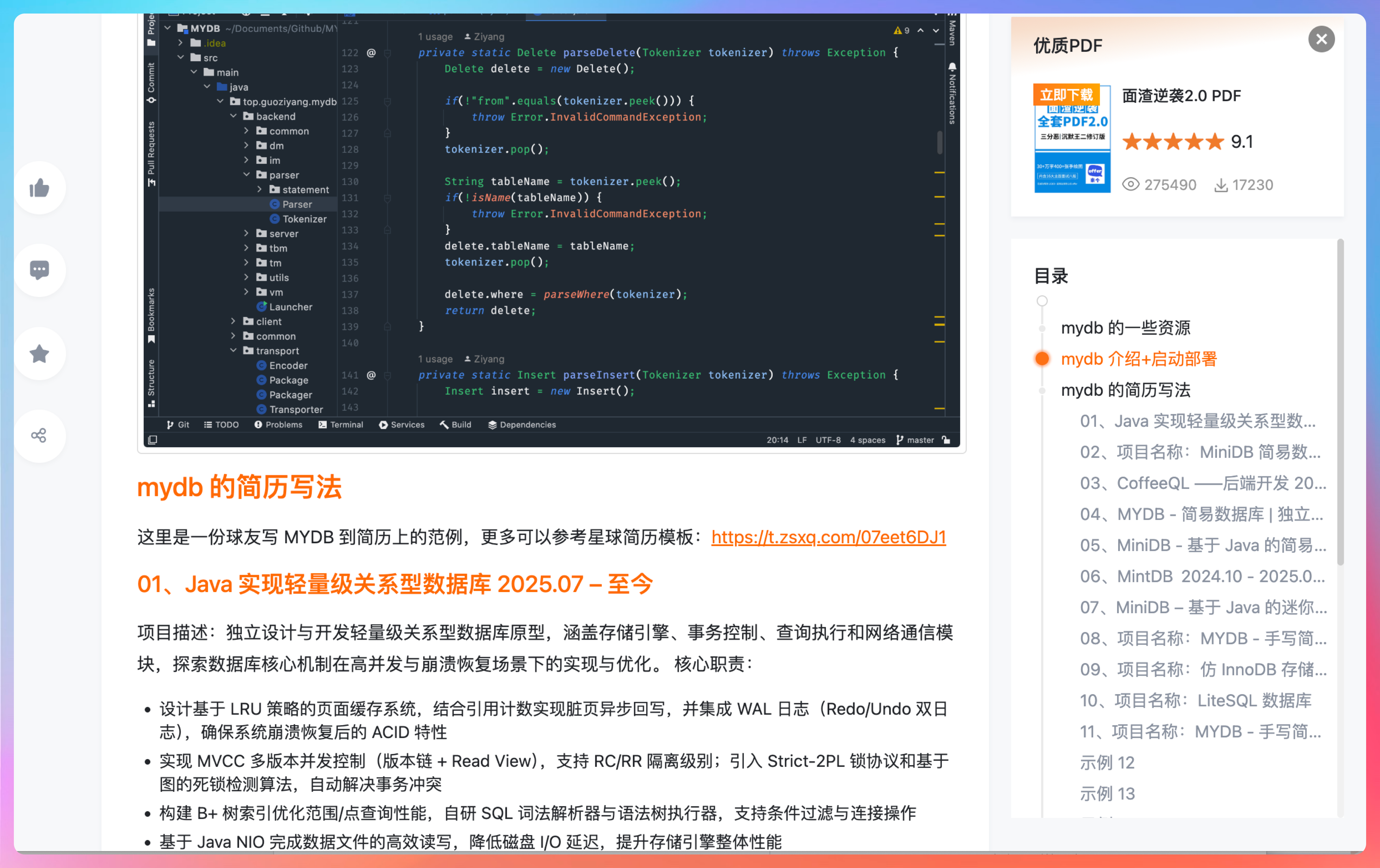Click the comment bubble icon
This screenshot has height=868, width=1380.
(40, 270)
